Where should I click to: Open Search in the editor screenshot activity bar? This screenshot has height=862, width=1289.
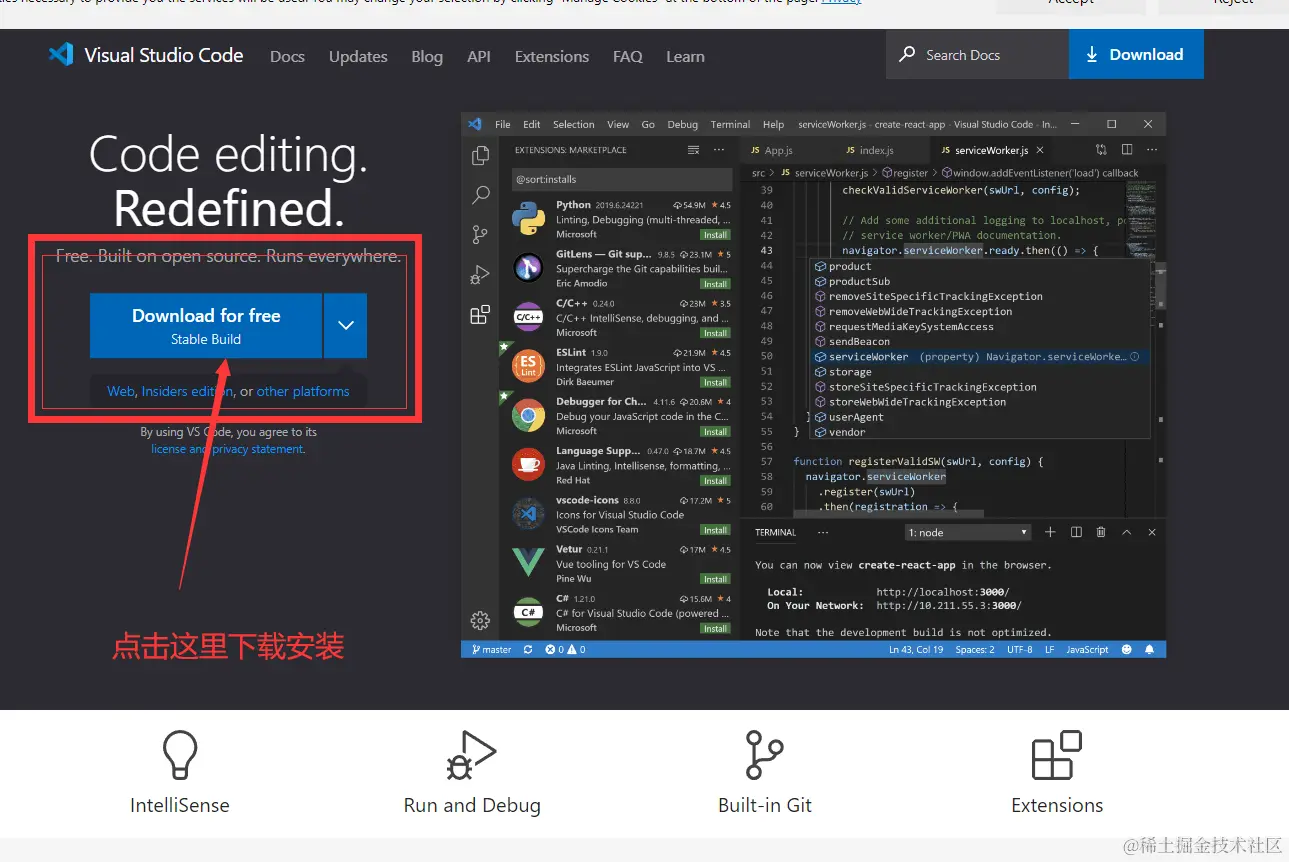click(481, 195)
